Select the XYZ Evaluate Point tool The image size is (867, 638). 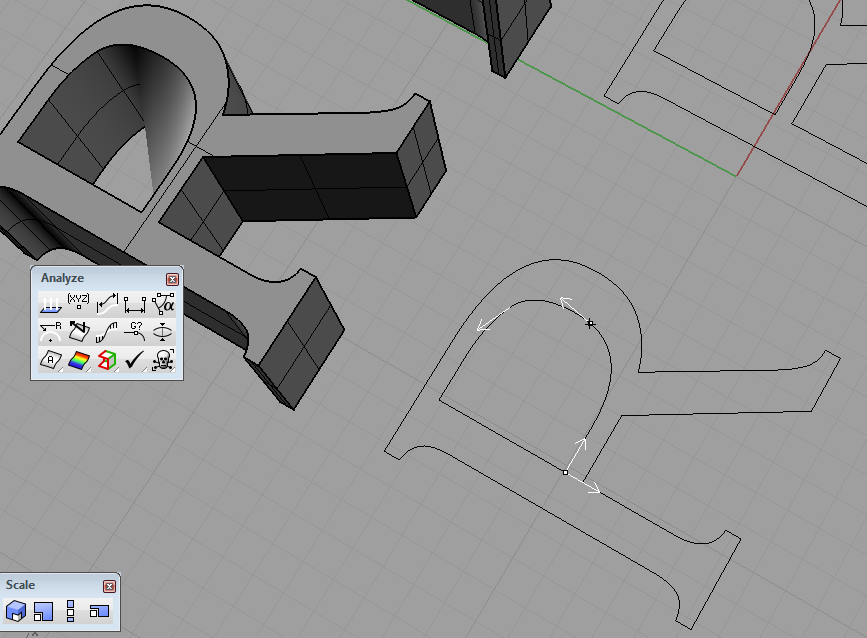pyautogui.click(x=78, y=302)
